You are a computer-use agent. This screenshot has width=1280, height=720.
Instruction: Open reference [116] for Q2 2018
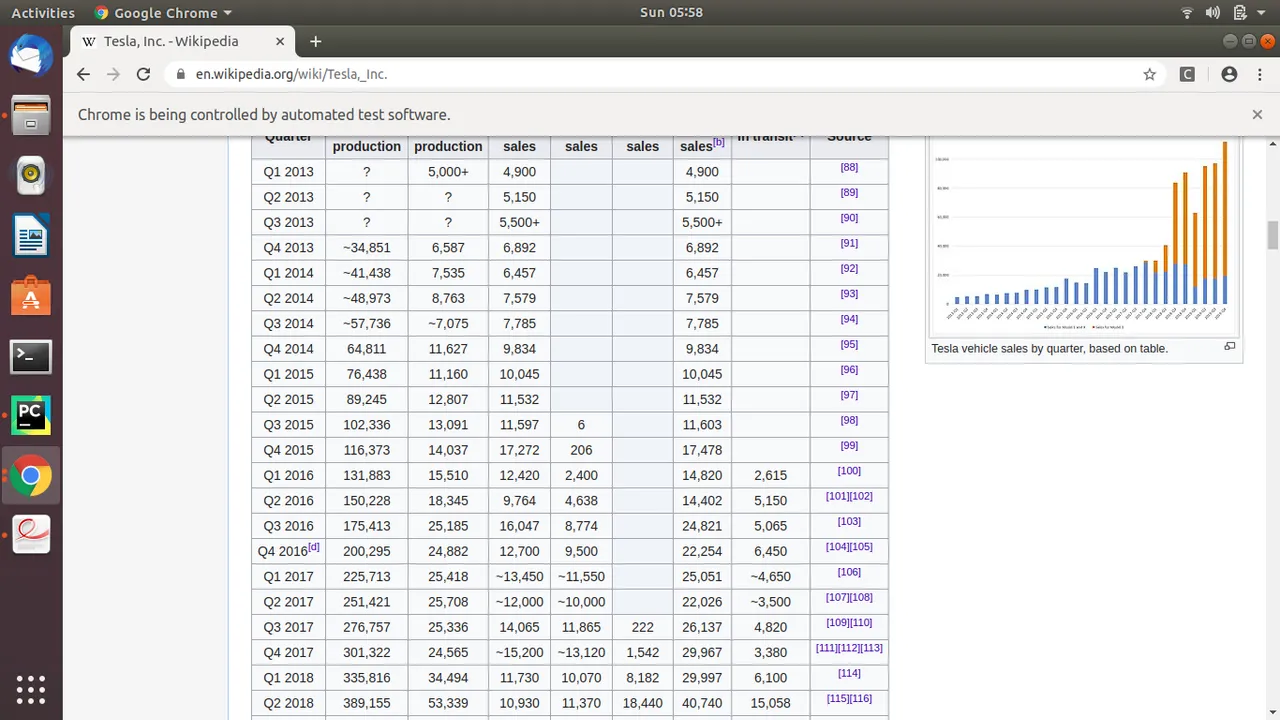(x=861, y=699)
